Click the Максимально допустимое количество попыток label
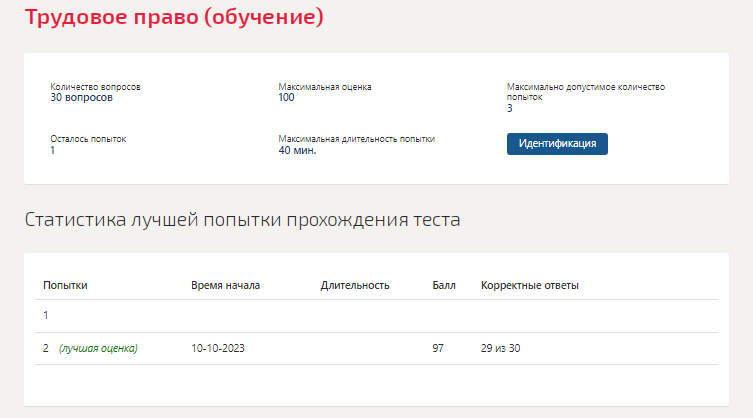Image resolution: width=753 pixels, height=418 pixels. [585, 92]
